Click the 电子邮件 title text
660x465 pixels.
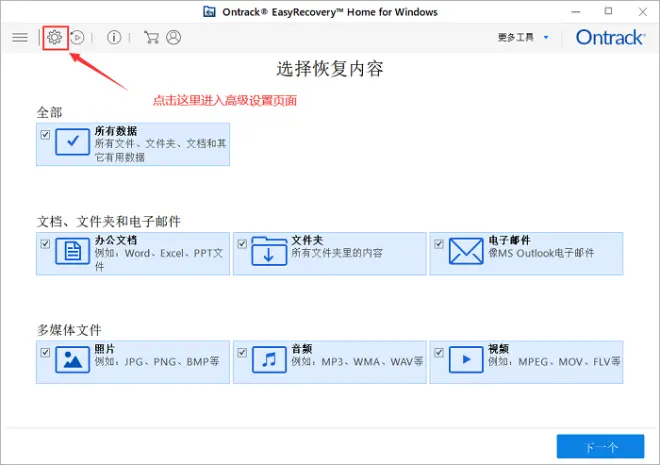[x=509, y=240]
